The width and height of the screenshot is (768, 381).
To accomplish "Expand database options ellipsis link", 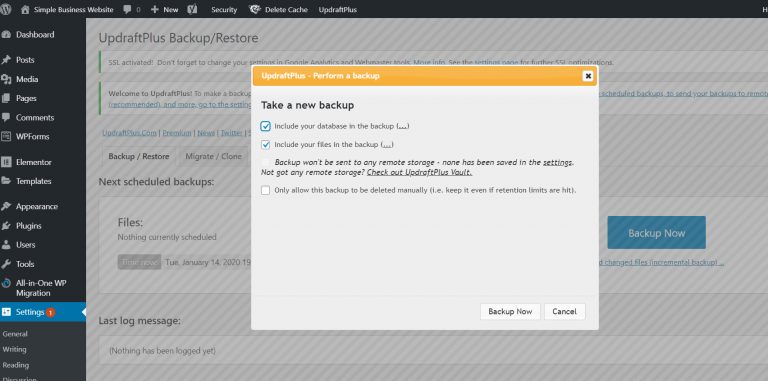I will tap(403, 126).
